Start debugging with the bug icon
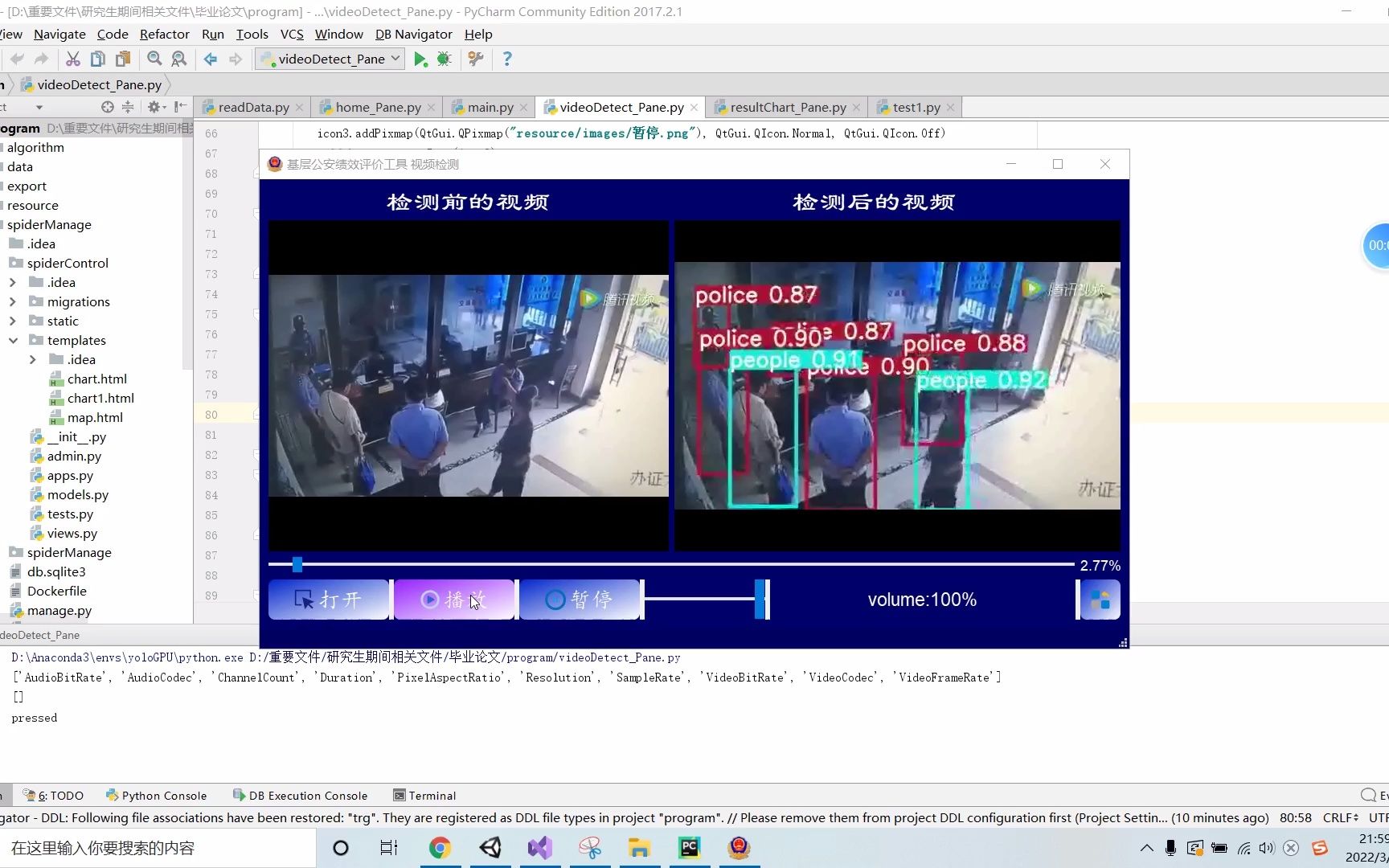This screenshot has width=1389, height=868. (x=443, y=58)
